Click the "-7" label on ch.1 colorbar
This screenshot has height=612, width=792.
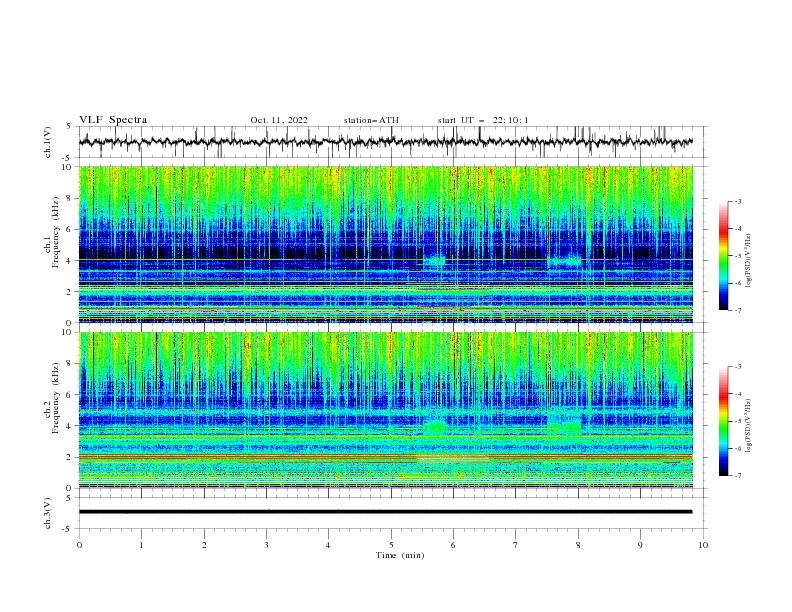[737, 310]
